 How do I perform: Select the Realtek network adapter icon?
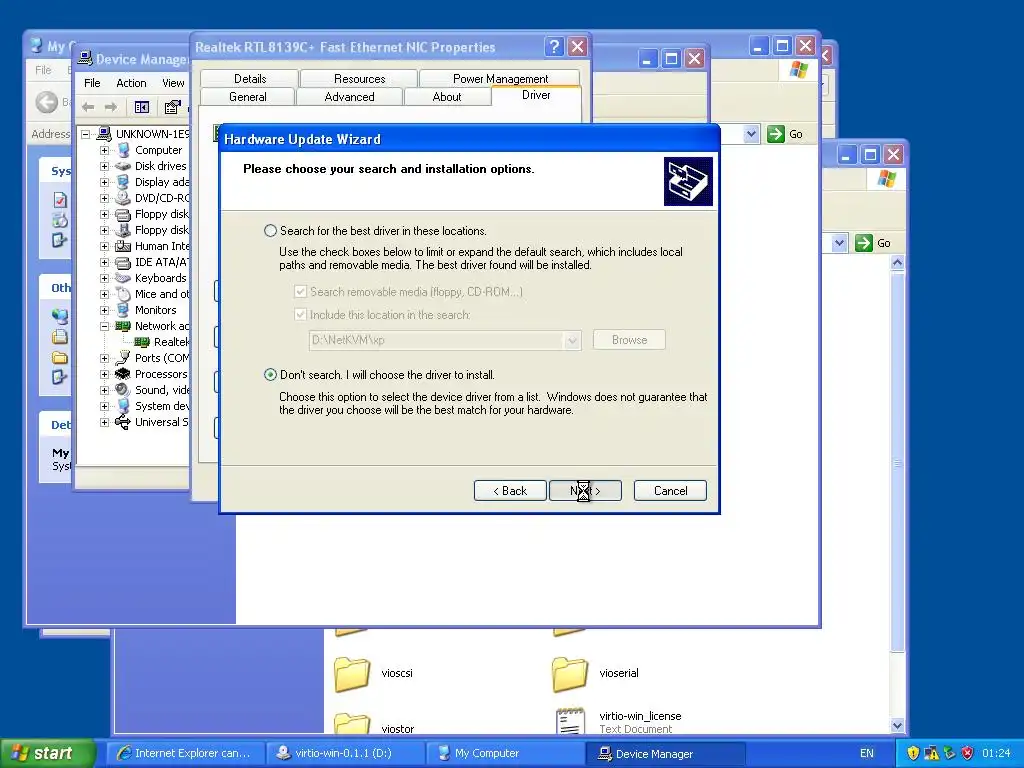[x=142, y=342]
